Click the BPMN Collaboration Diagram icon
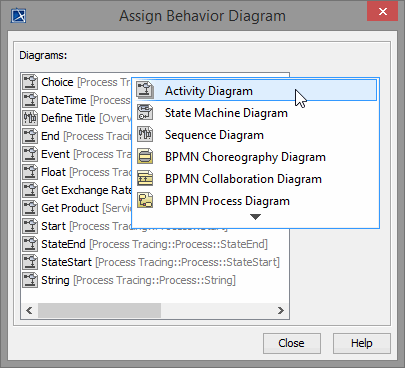This screenshot has height=368, width=405. click(145, 179)
